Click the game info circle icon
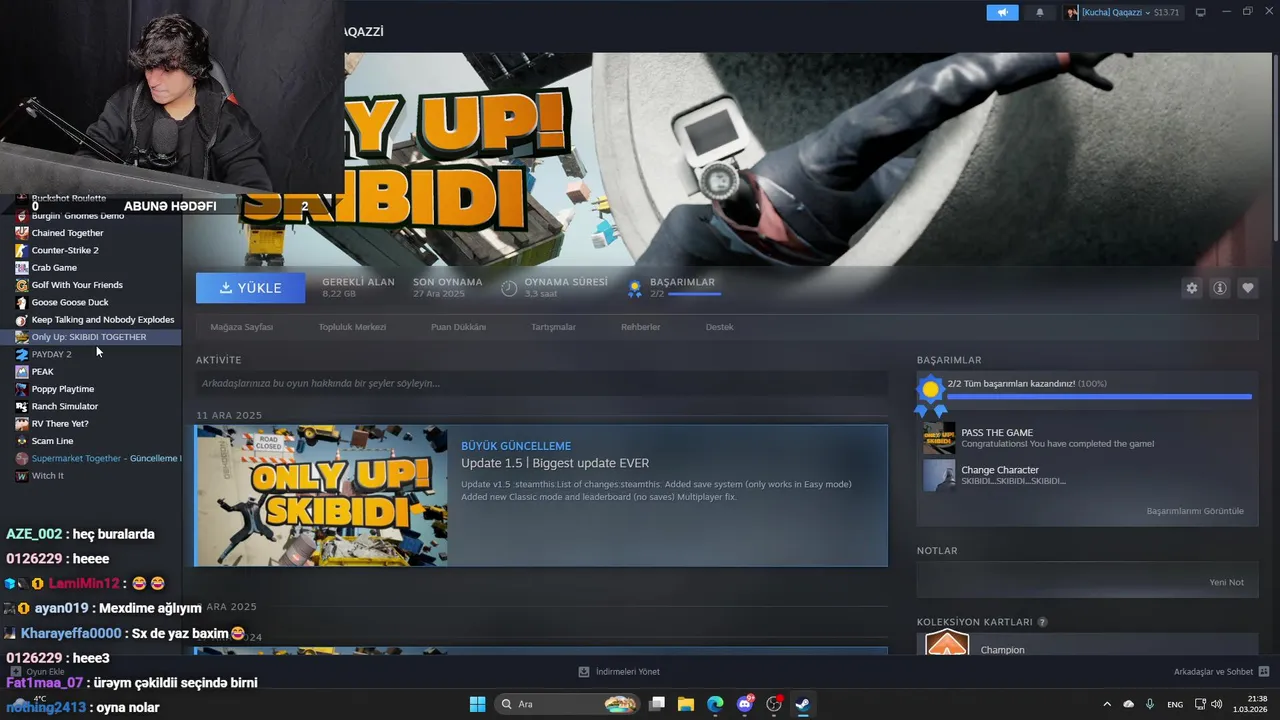Viewport: 1280px width, 720px height. click(1219, 288)
